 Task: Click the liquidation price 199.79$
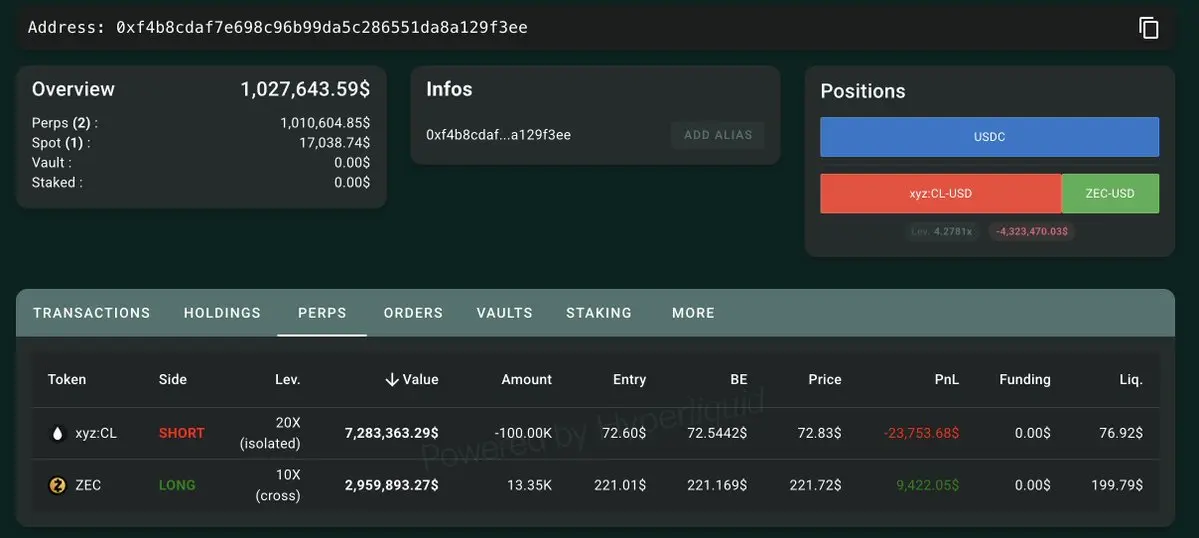(1117, 485)
